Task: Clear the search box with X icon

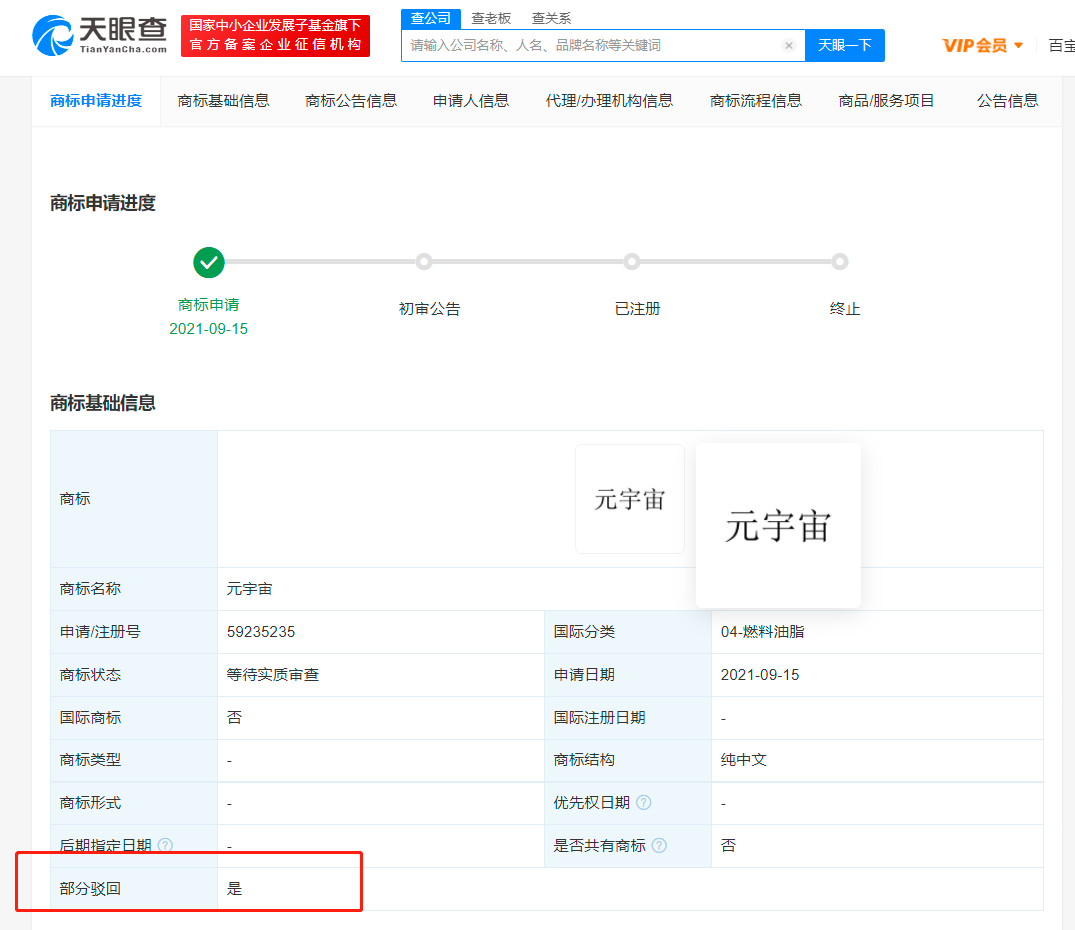Action: (788, 46)
